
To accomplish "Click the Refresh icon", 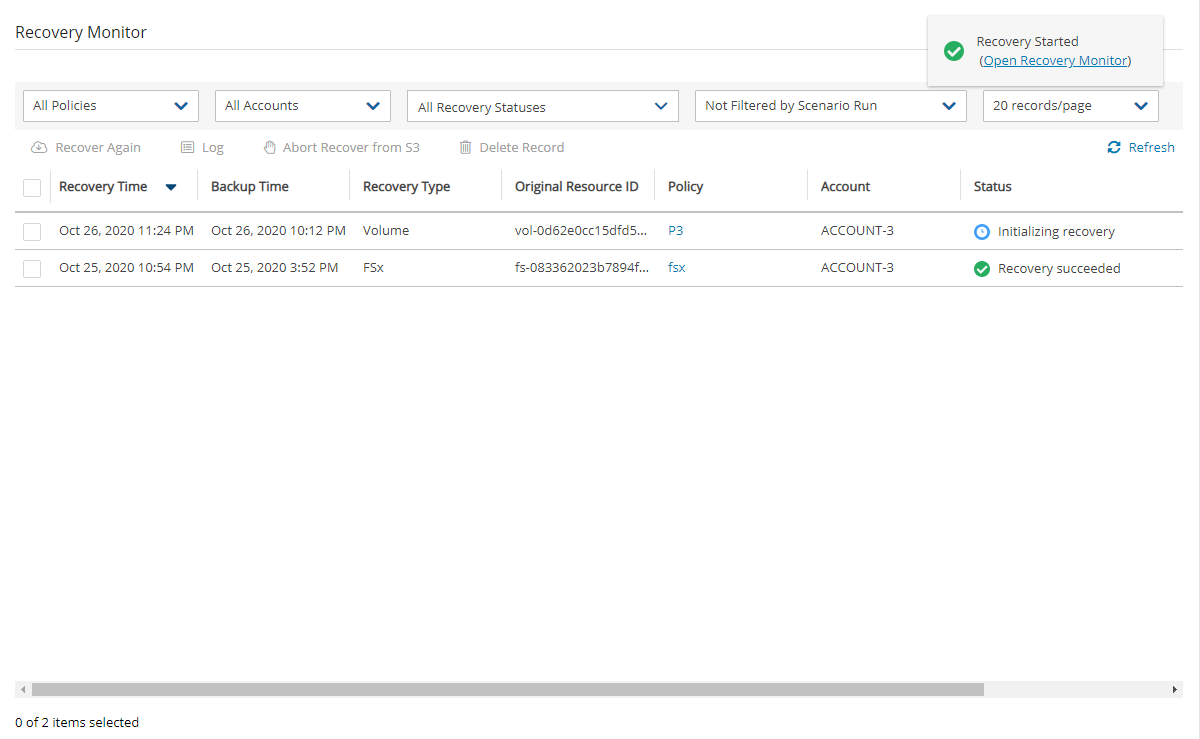I will (x=1114, y=148).
